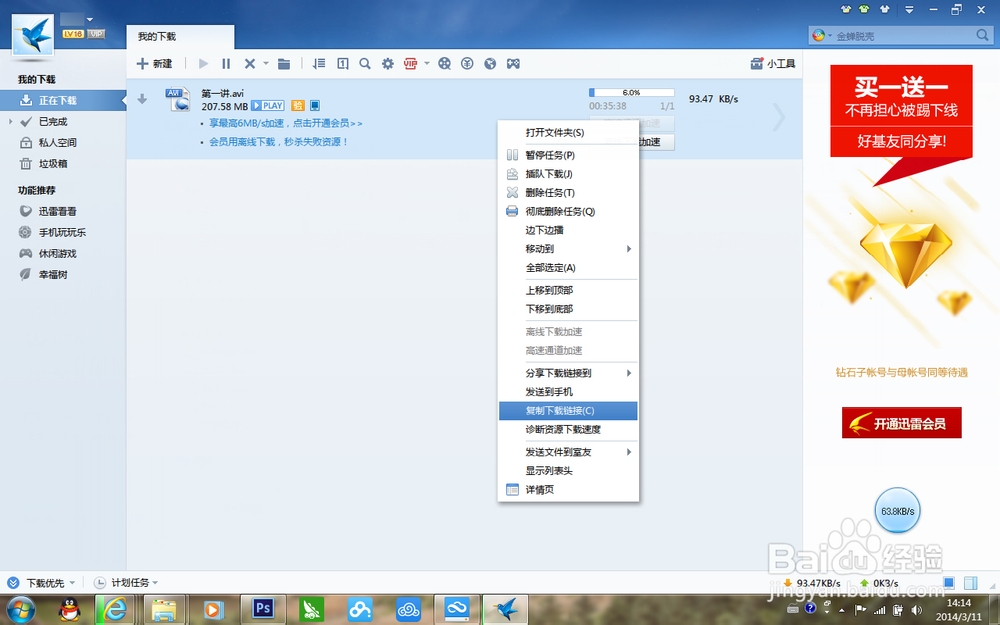
Task: Click the film reel icon in toolbar
Action: tap(445, 64)
